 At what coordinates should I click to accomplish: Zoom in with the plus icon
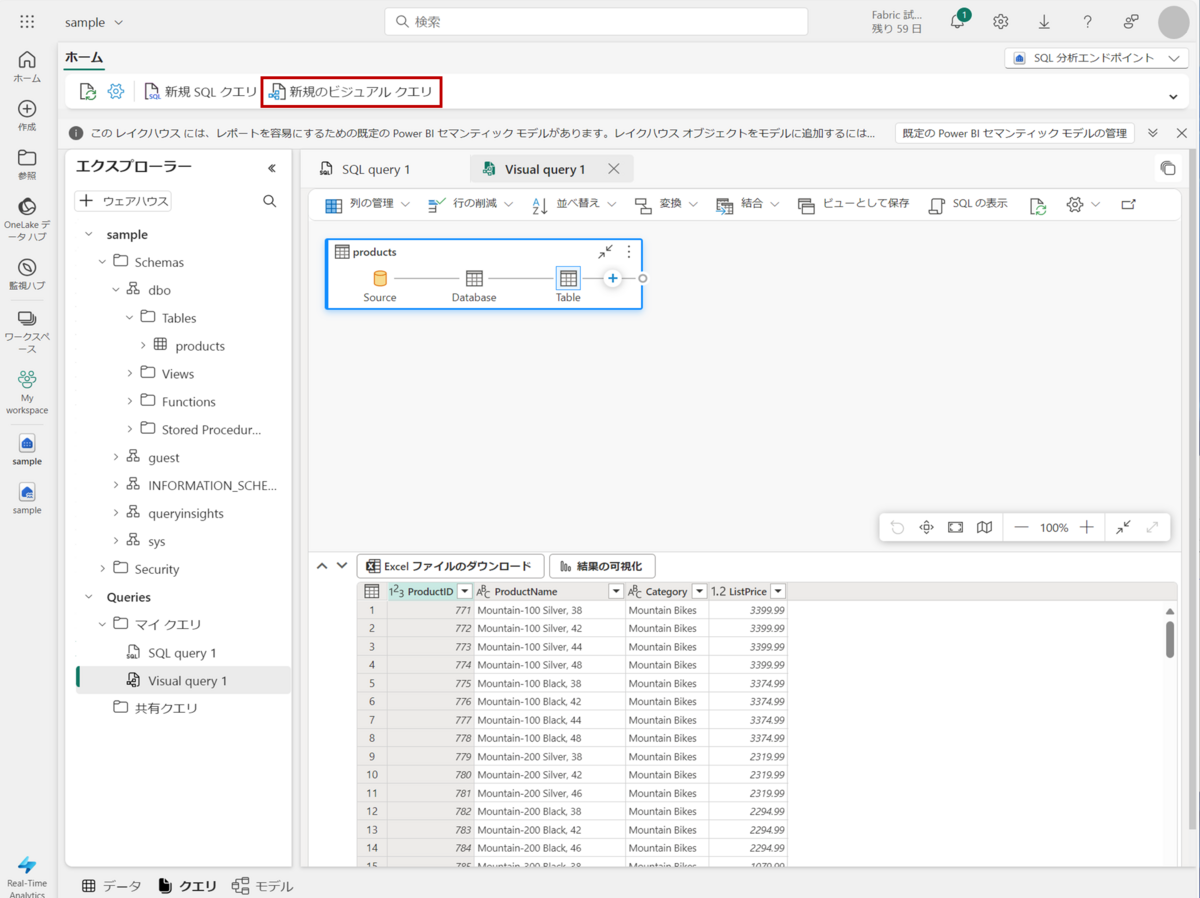(x=1087, y=527)
